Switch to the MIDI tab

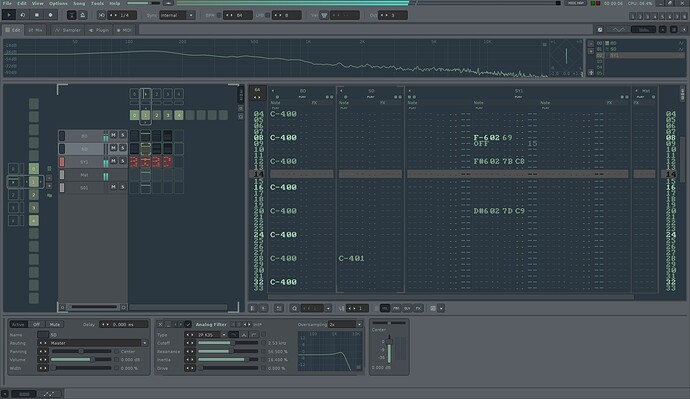(124, 30)
